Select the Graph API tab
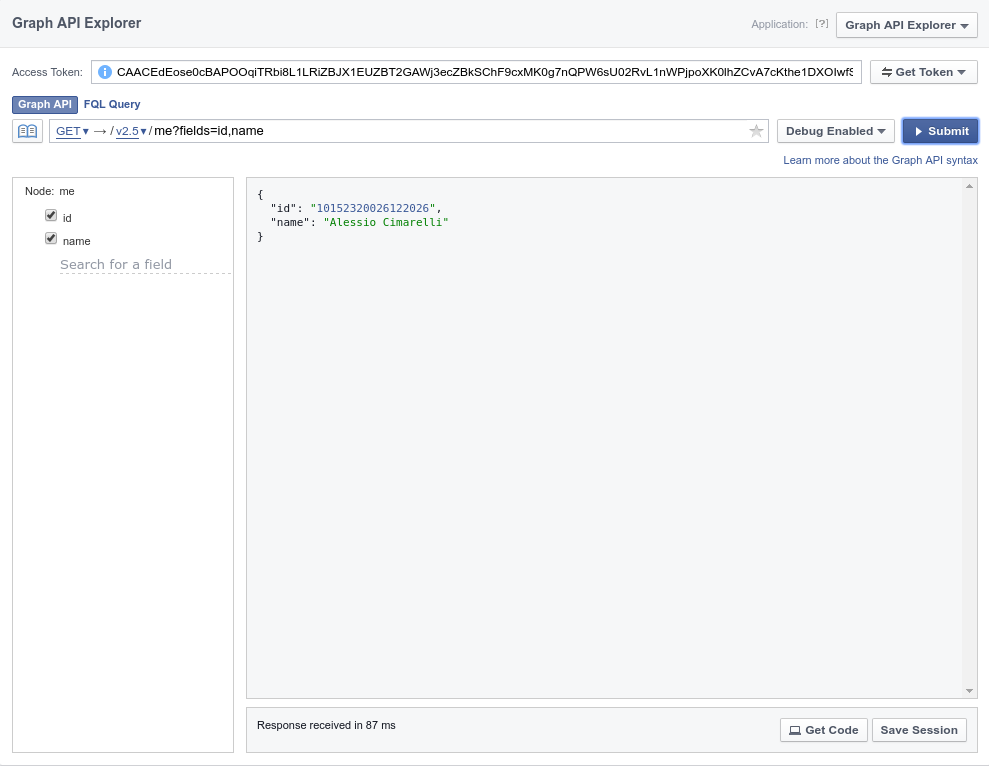 point(44,104)
